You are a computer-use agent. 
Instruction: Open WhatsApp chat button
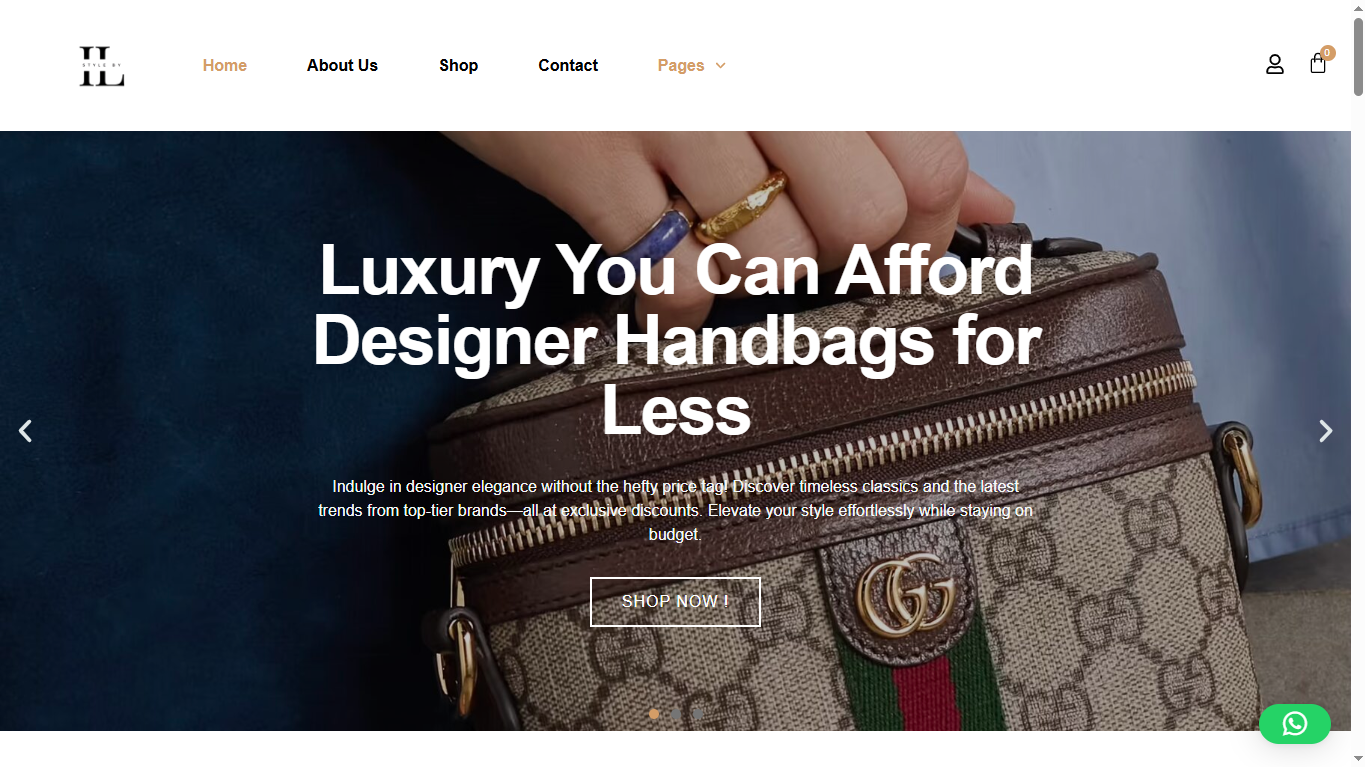1295,724
